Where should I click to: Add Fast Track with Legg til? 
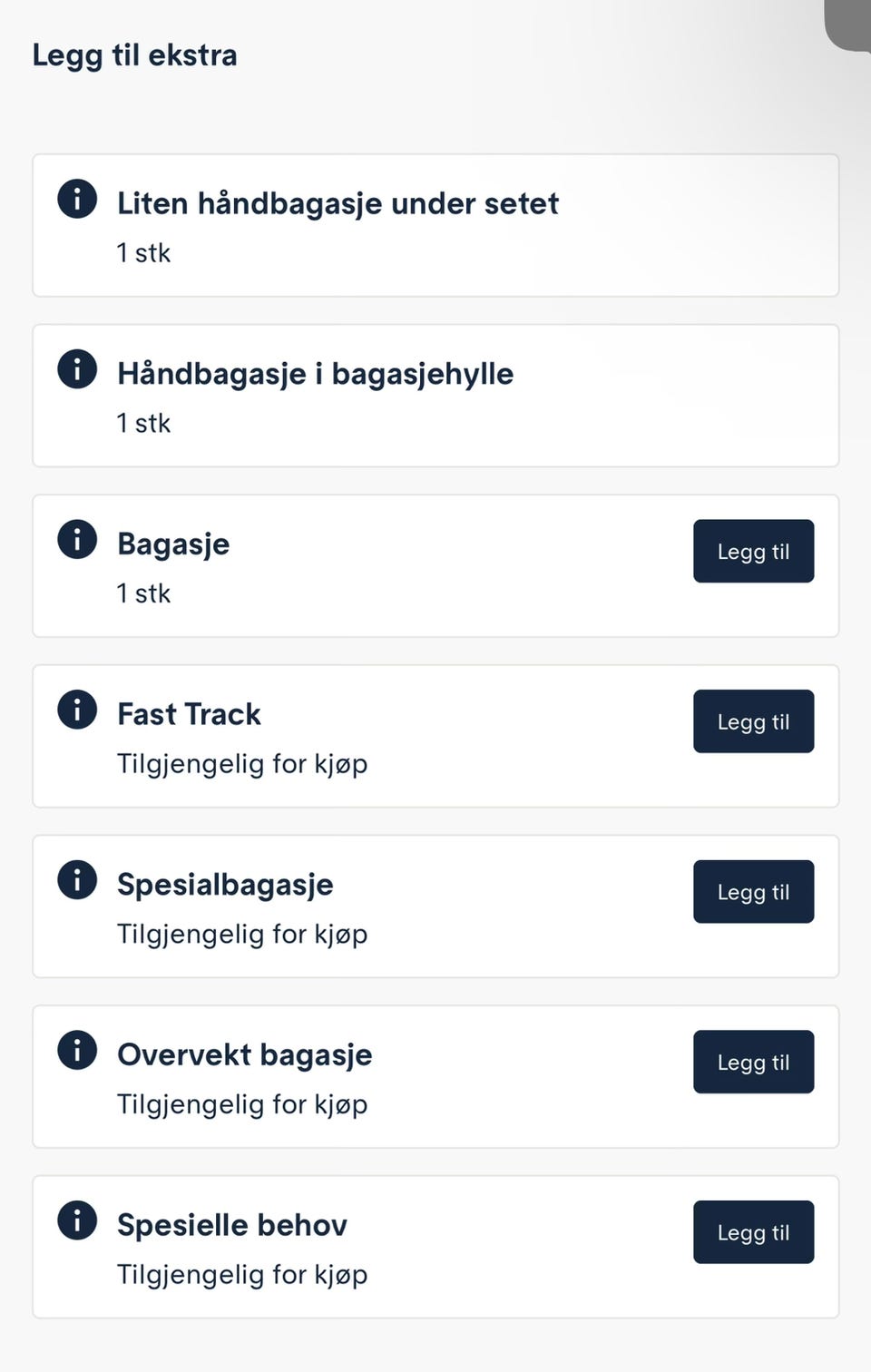tap(753, 721)
